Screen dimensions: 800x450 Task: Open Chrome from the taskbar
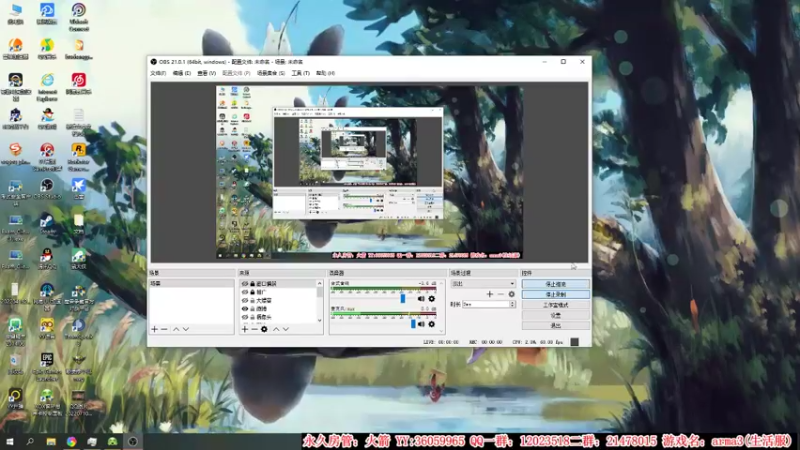[x=71, y=442]
